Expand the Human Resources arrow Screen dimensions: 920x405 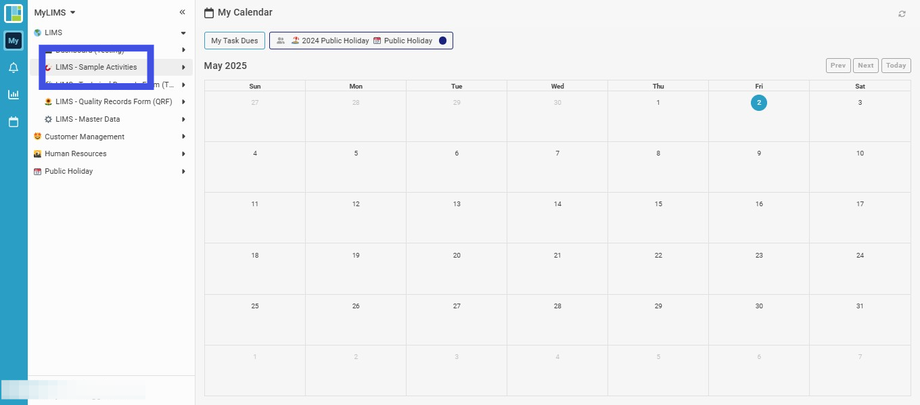(184, 154)
